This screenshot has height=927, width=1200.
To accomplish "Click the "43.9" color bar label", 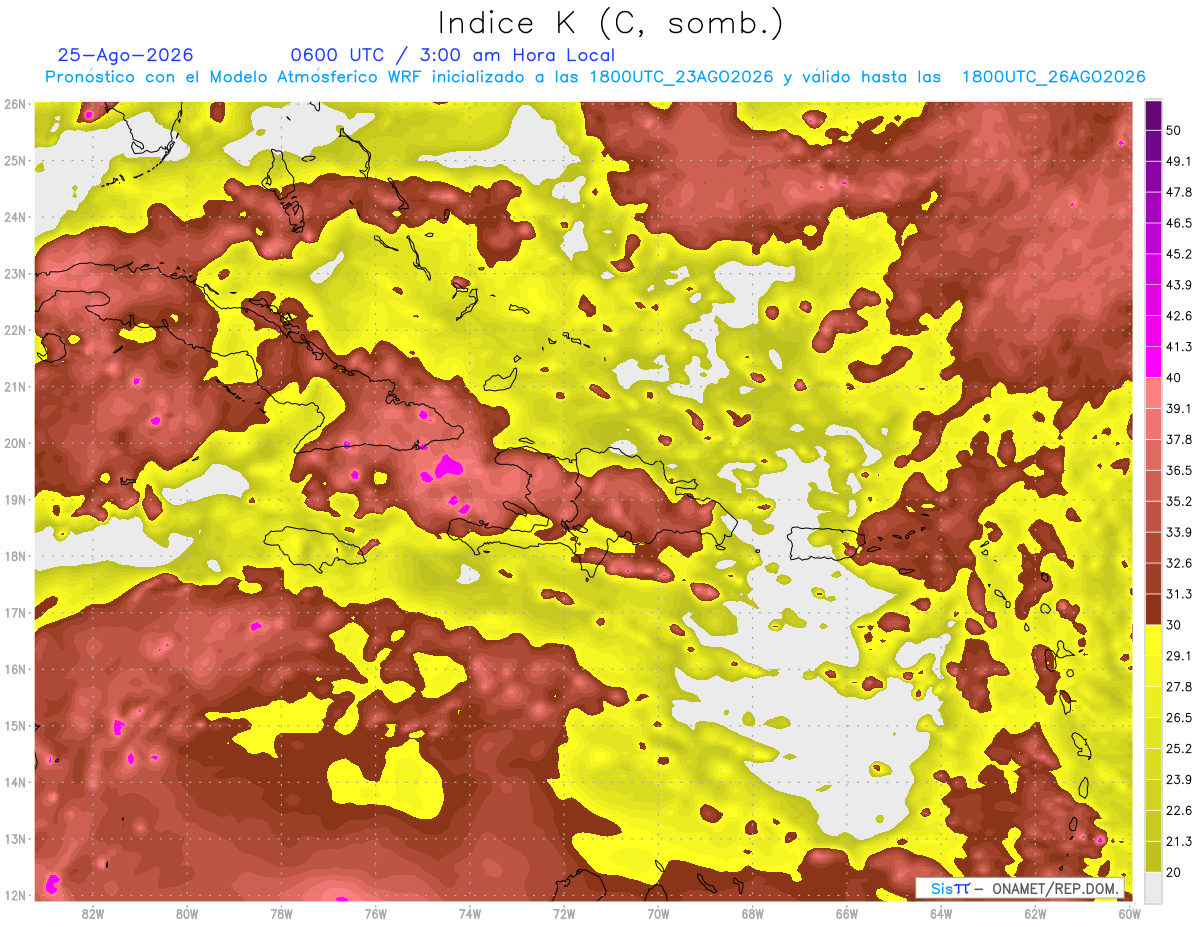I will pyautogui.click(x=1179, y=285).
